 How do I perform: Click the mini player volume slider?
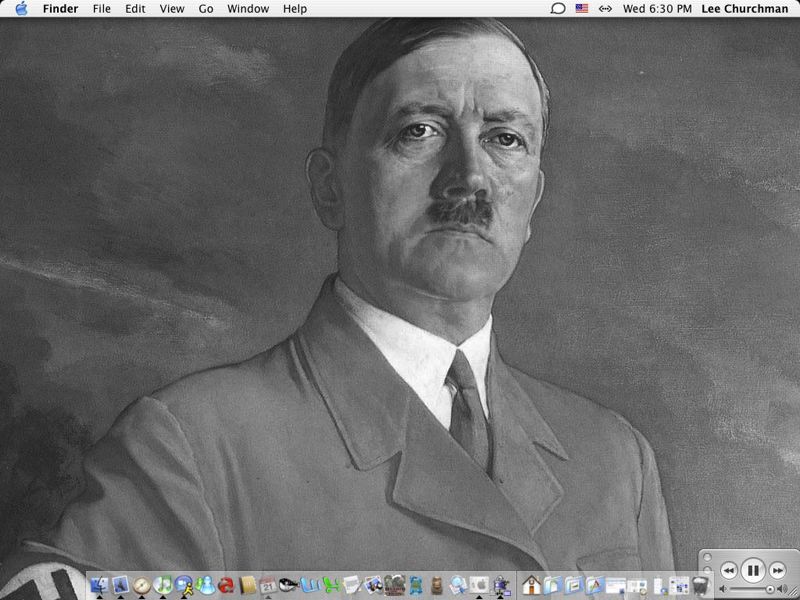coord(752,590)
